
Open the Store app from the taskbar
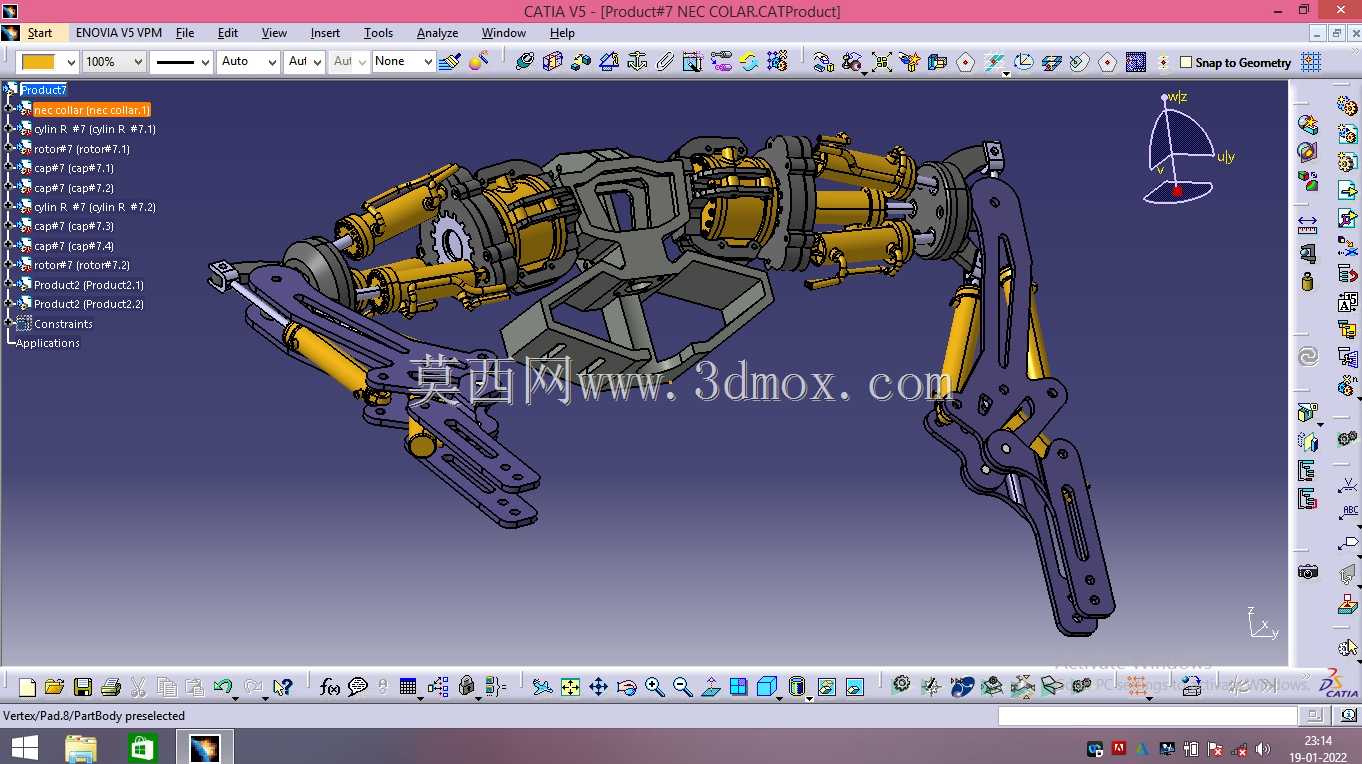coord(142,748)
